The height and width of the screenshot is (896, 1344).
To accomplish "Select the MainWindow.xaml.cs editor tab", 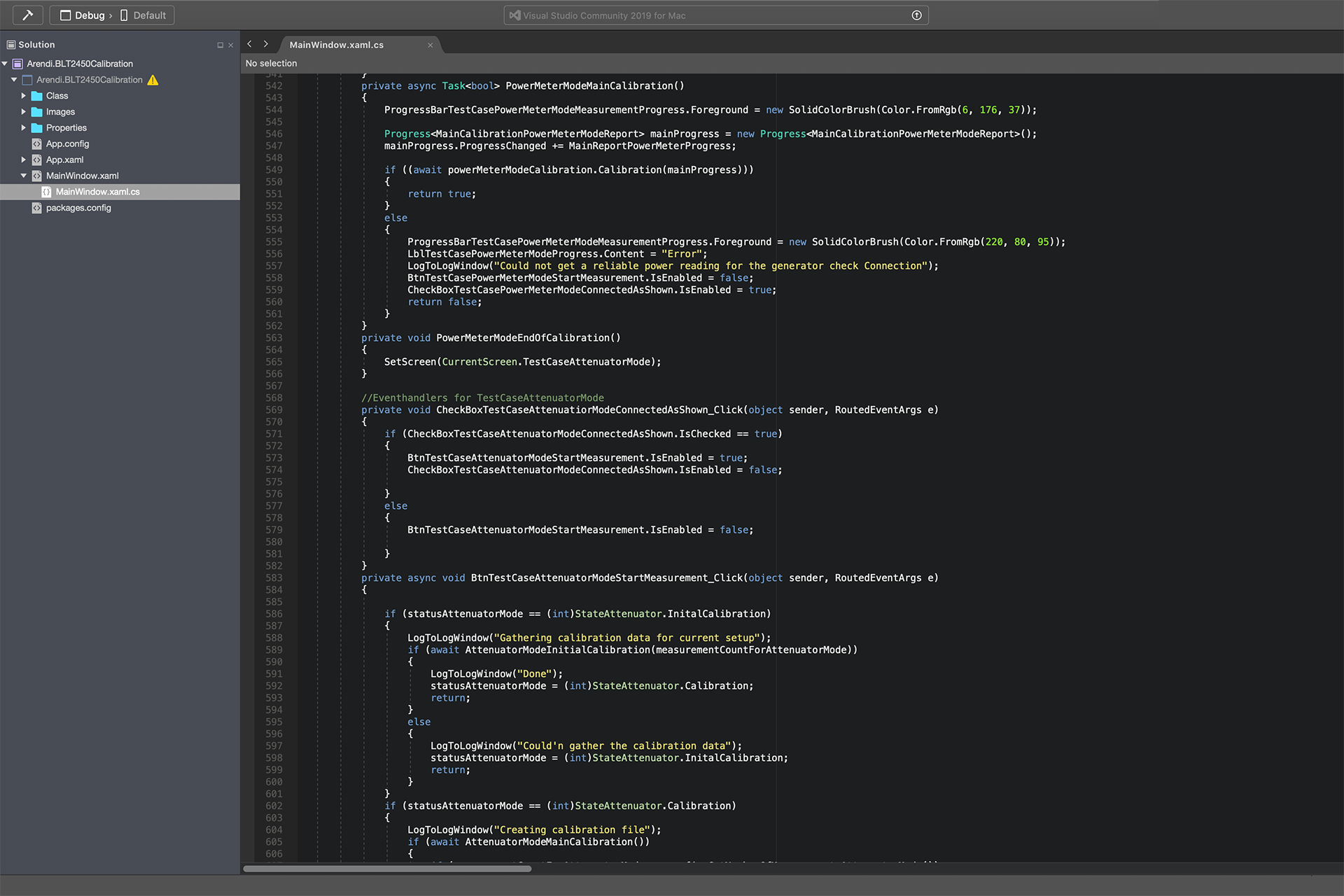I will click(337, 45).
